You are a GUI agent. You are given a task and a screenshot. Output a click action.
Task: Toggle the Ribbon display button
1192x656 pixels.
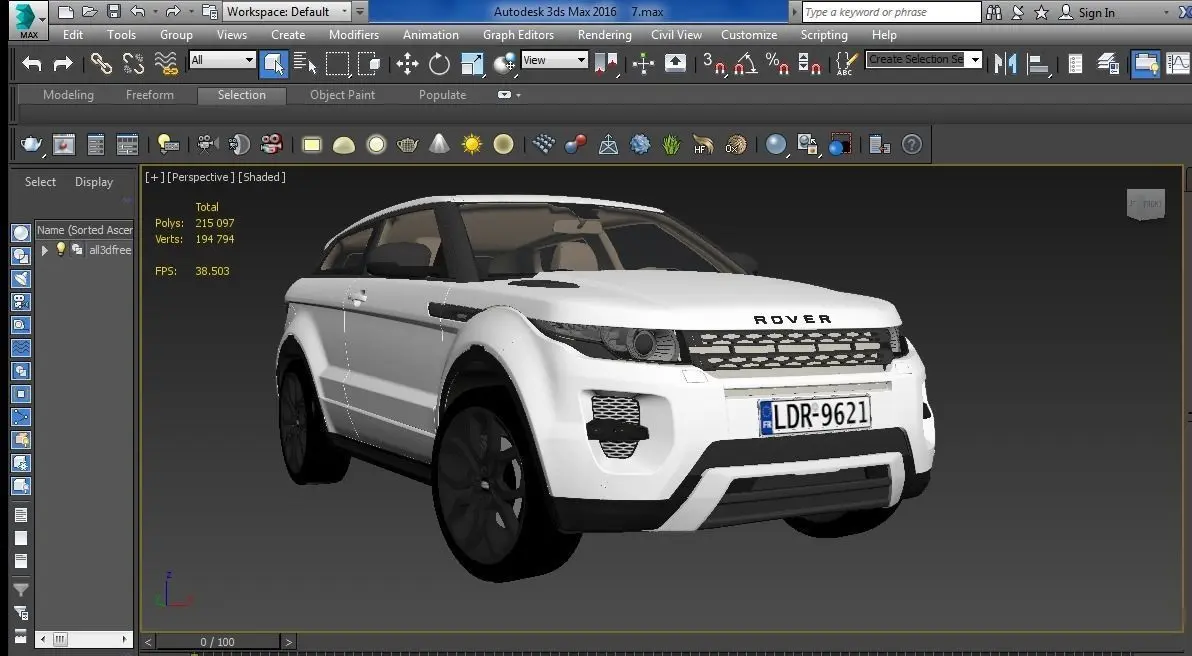[x=1146, y=64]
